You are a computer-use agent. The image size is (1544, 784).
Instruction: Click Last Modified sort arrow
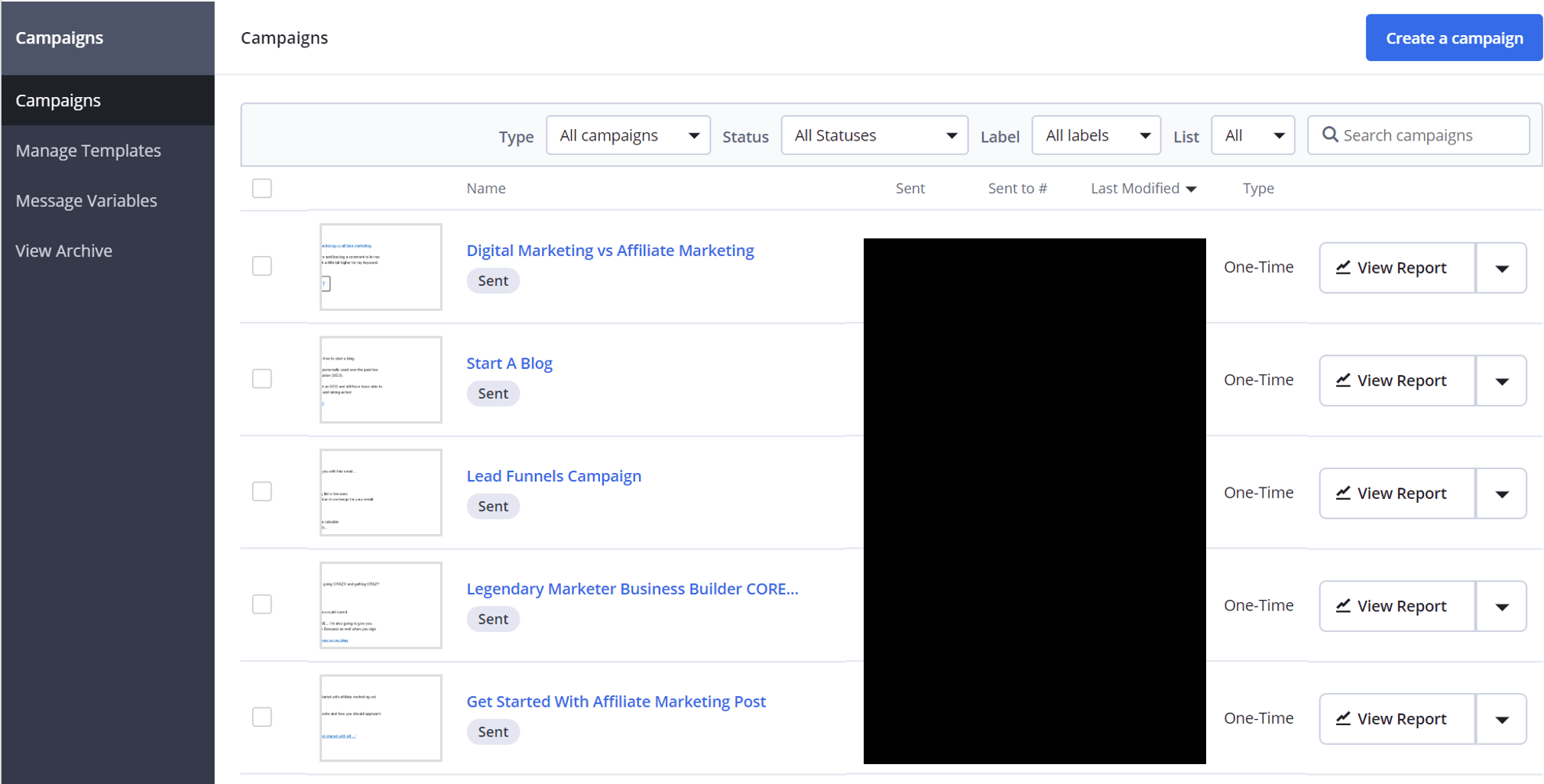click(x=1191, y=189)
